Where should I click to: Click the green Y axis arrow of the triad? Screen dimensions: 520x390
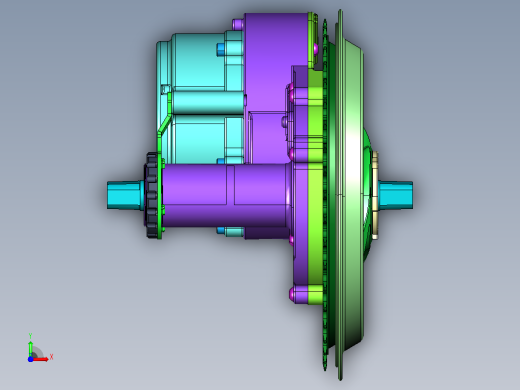click(30, 348)
